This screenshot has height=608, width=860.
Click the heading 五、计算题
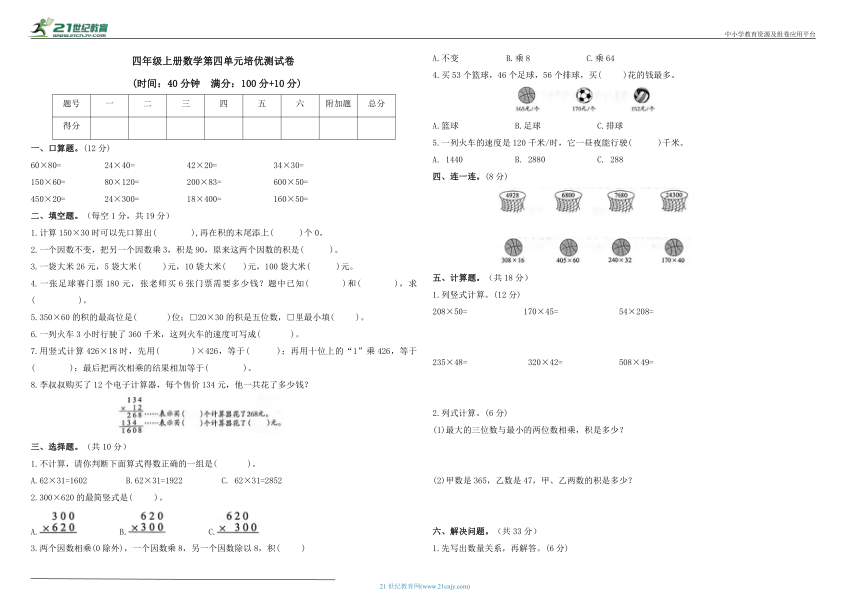(x=480, y=278)
